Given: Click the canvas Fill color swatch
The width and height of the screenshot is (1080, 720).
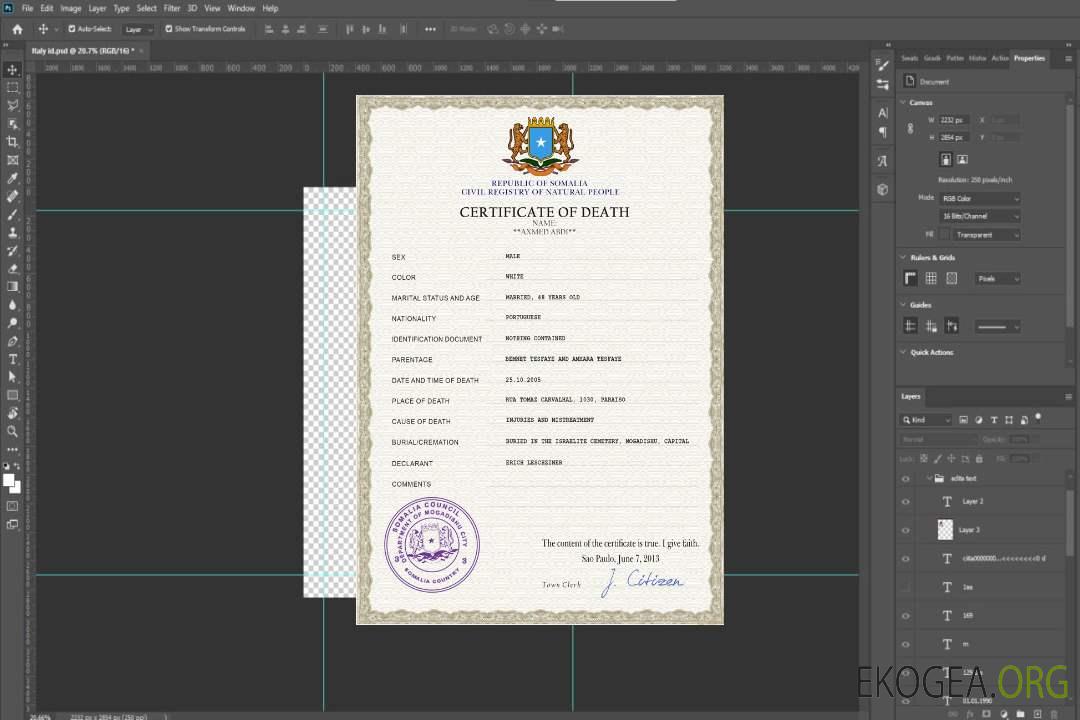Looking at the screenshot, I should [x=945, y=235].
